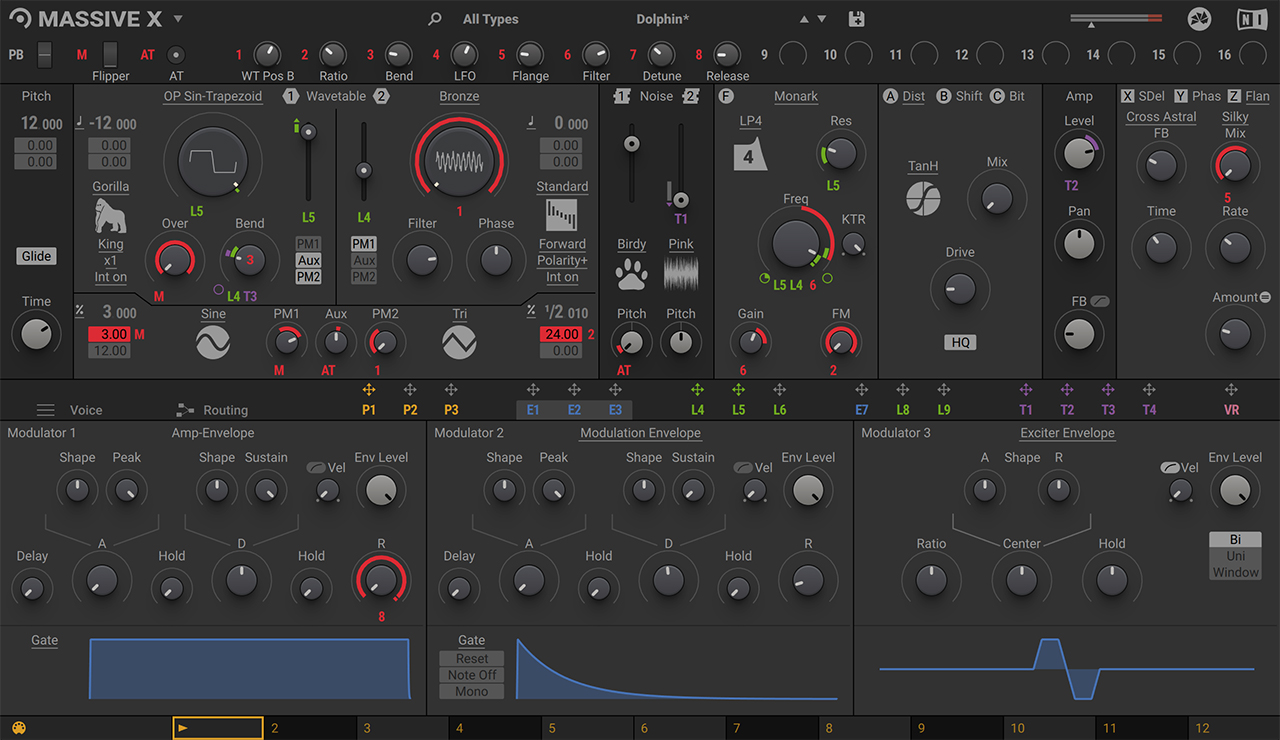Image resolution: width=1280 pixels, height=740 pixels.
Task: Load the next preset with down arrow
Action: [822, 19]
